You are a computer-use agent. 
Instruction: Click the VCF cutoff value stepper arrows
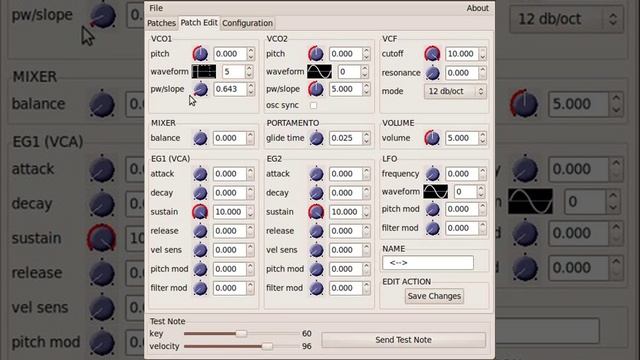[482, 54]
